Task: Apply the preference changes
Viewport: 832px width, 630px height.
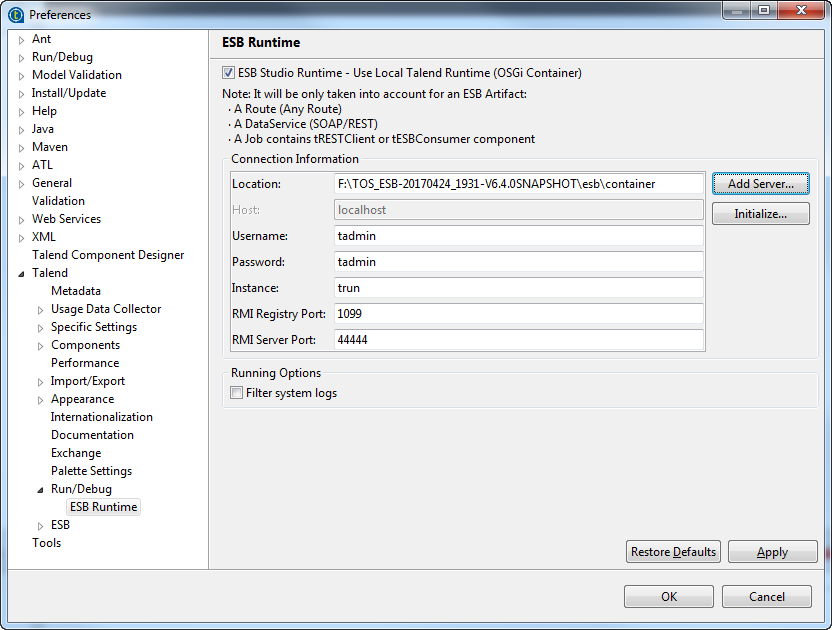Action: point(772,552)
